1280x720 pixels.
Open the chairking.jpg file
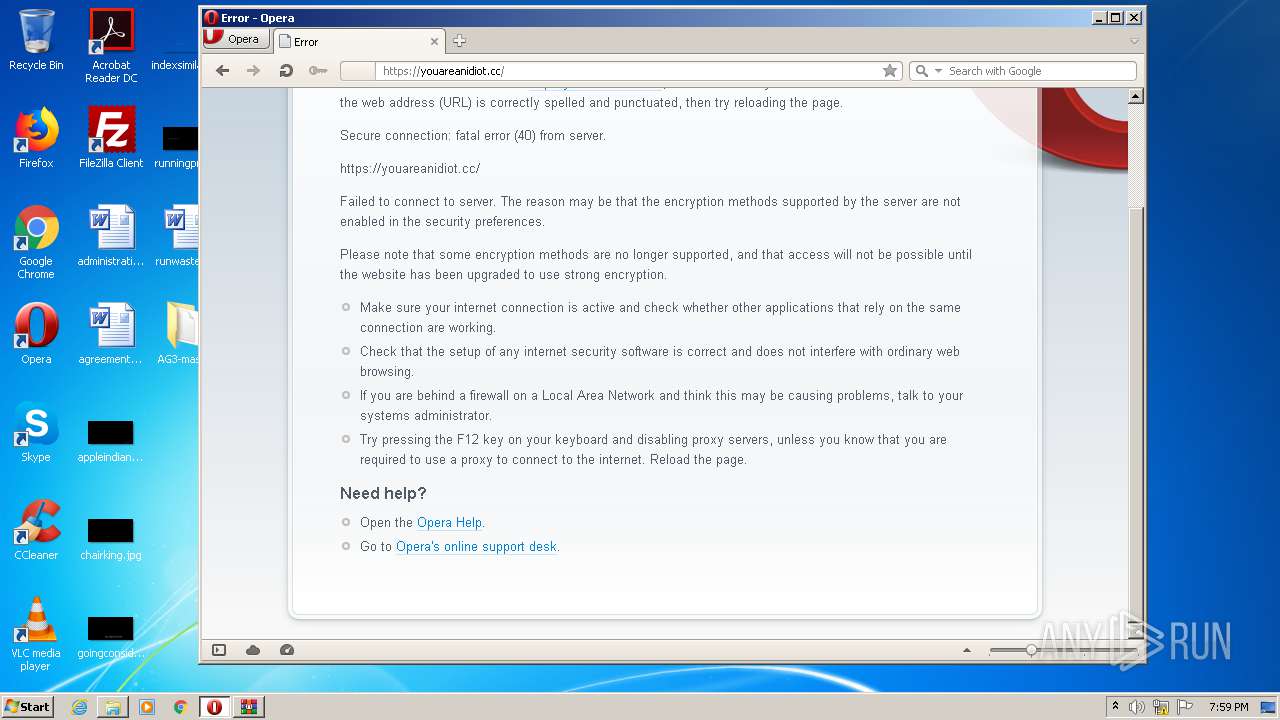pyautogui.click(x=111, y=537)
